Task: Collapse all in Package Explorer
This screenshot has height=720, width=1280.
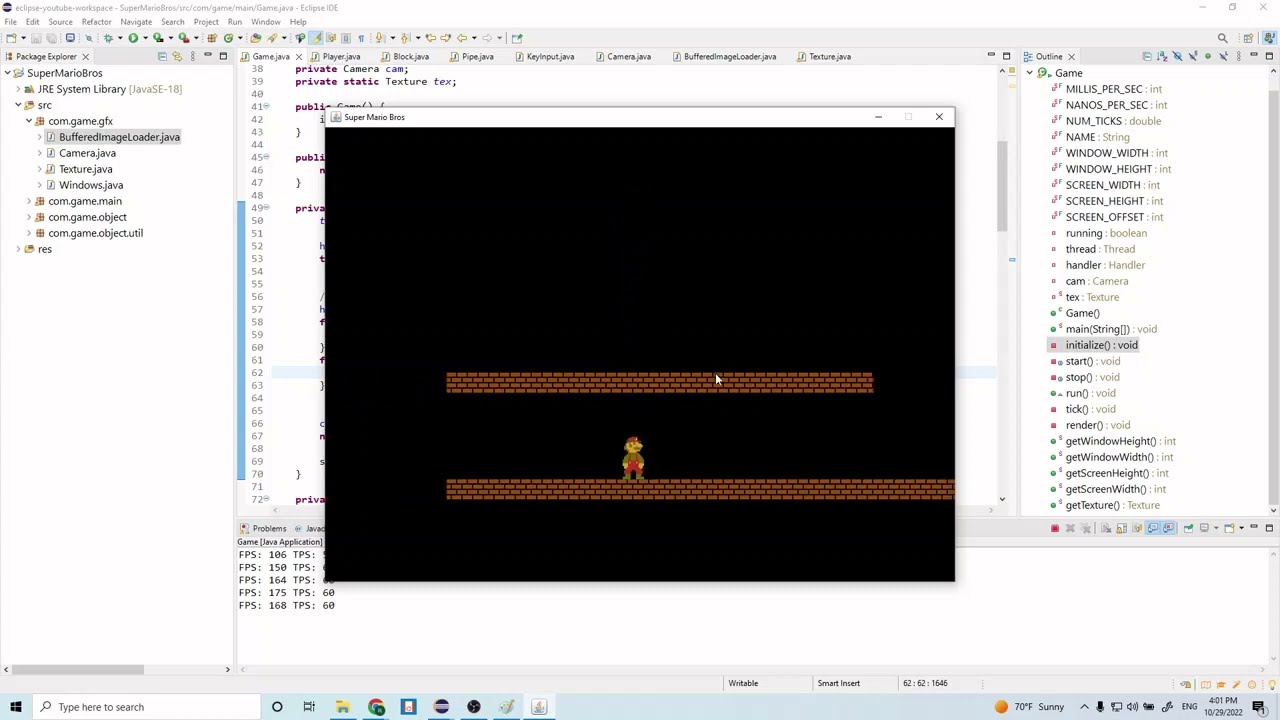Action: tap(162, 56)
